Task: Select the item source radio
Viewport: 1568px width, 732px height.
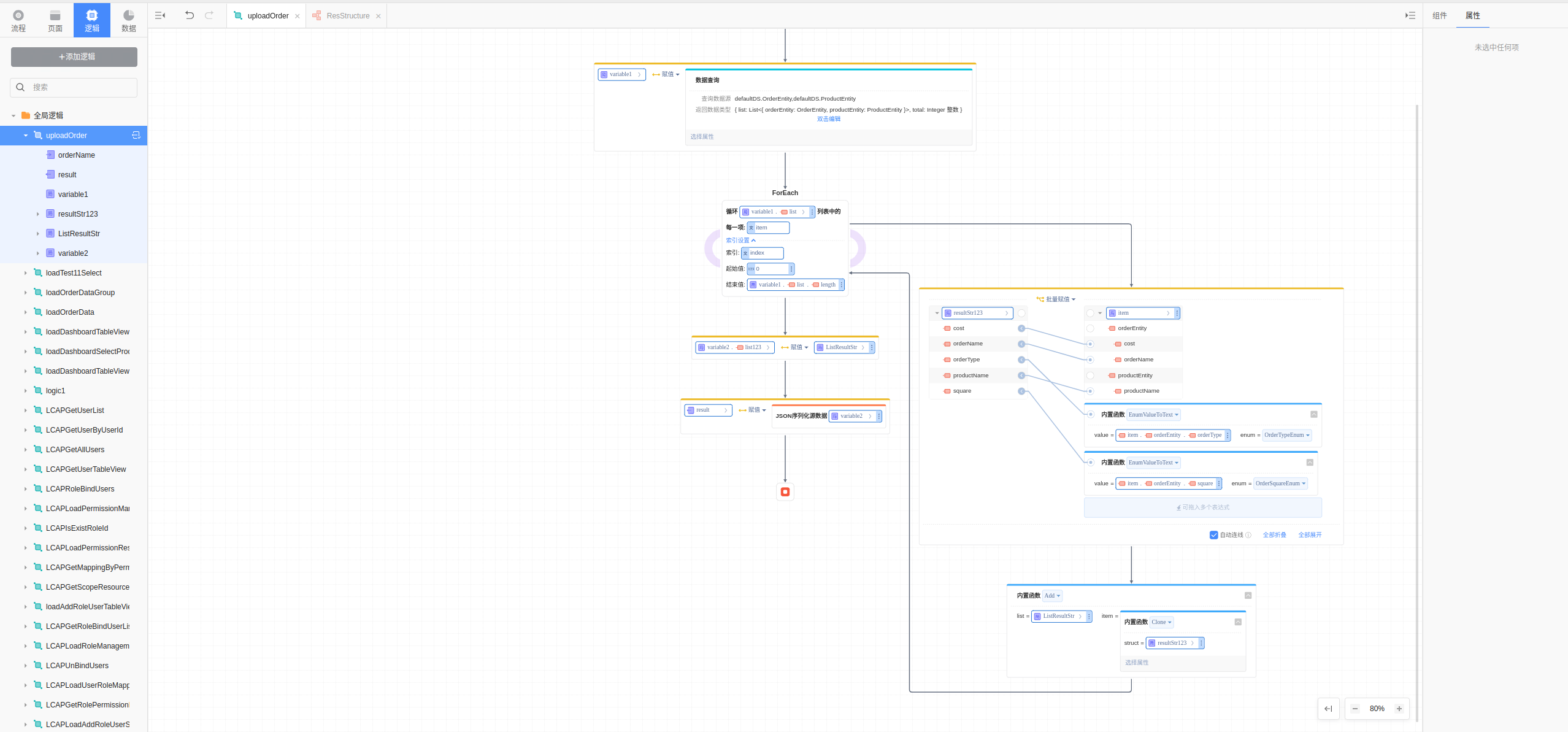Action: pos(1090,313)
